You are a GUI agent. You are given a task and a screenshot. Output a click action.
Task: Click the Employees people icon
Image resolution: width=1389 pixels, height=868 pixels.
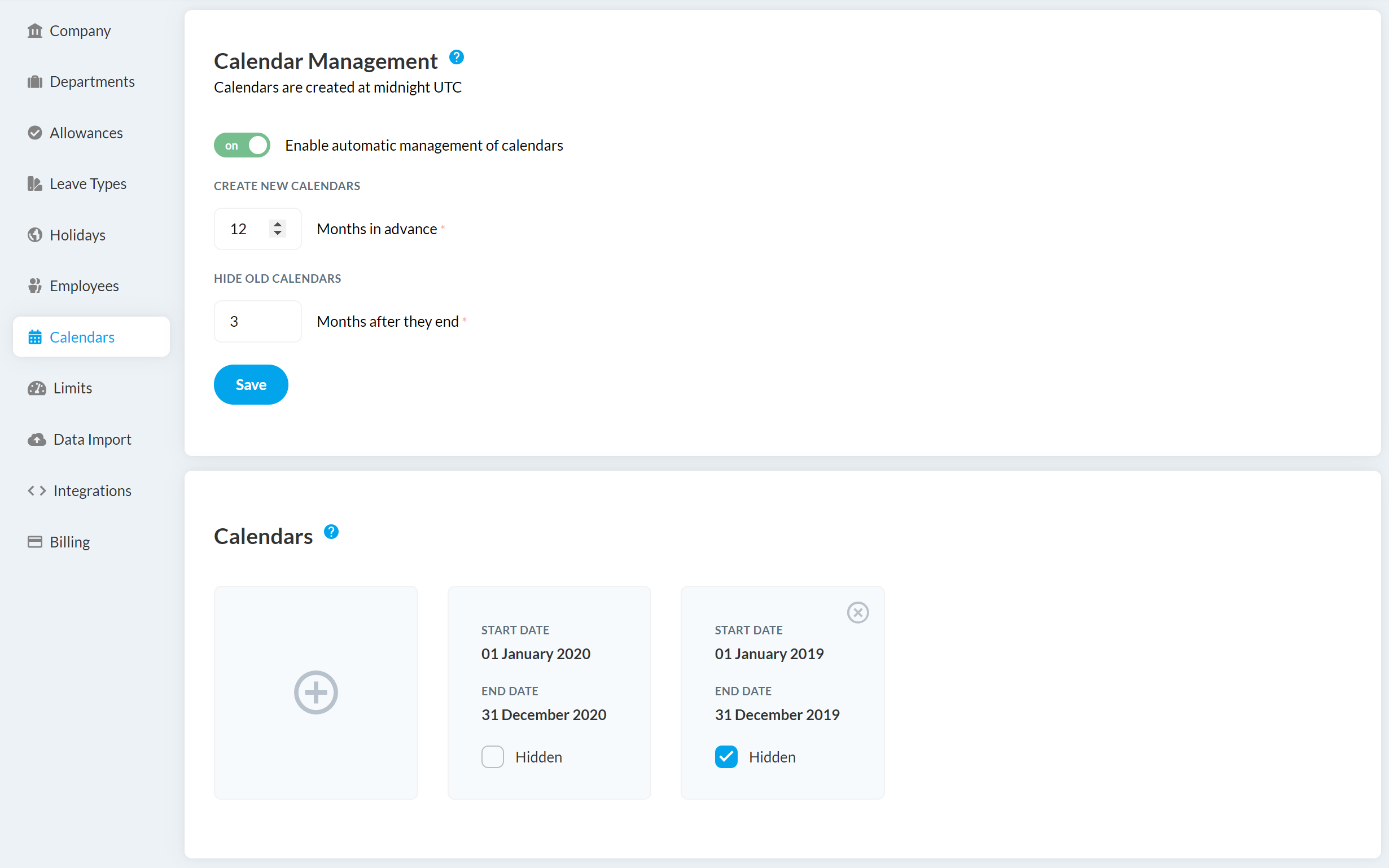[35, 286]
